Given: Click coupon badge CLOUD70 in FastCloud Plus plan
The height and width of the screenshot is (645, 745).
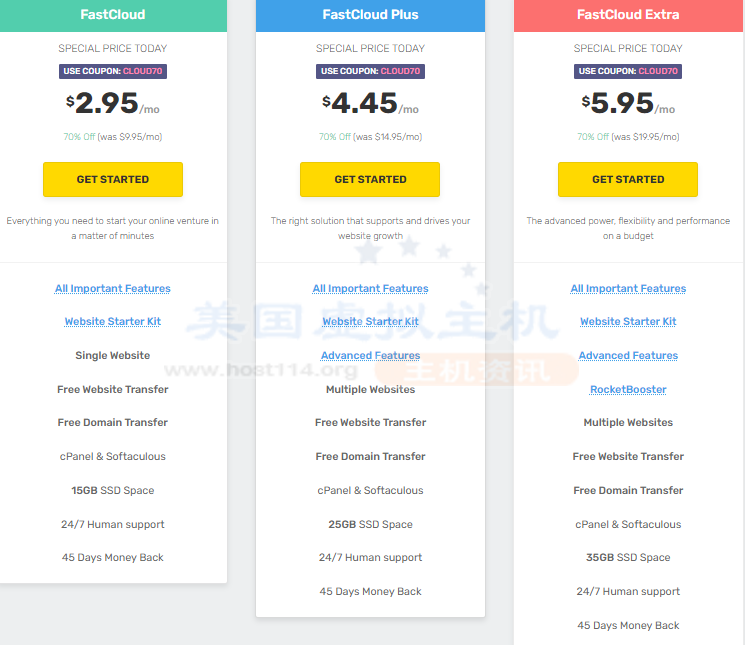Looking at the screenshot, I should tap(370, 71).
